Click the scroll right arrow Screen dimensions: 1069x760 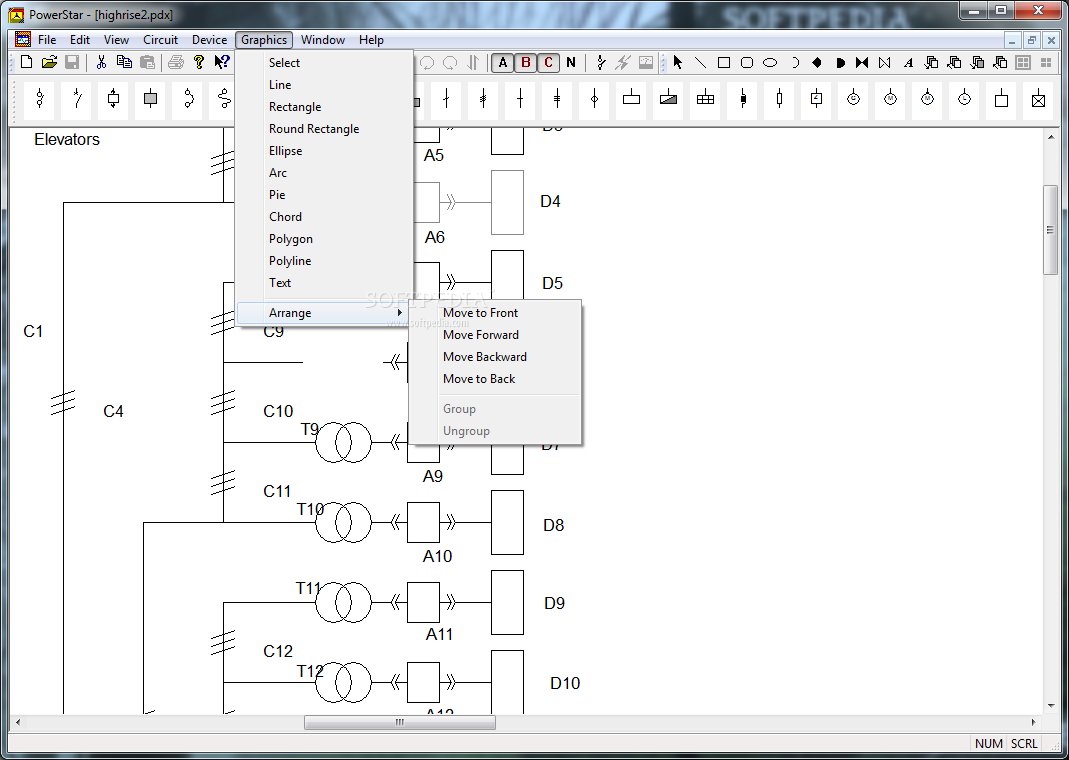[x=1034, y=723]
